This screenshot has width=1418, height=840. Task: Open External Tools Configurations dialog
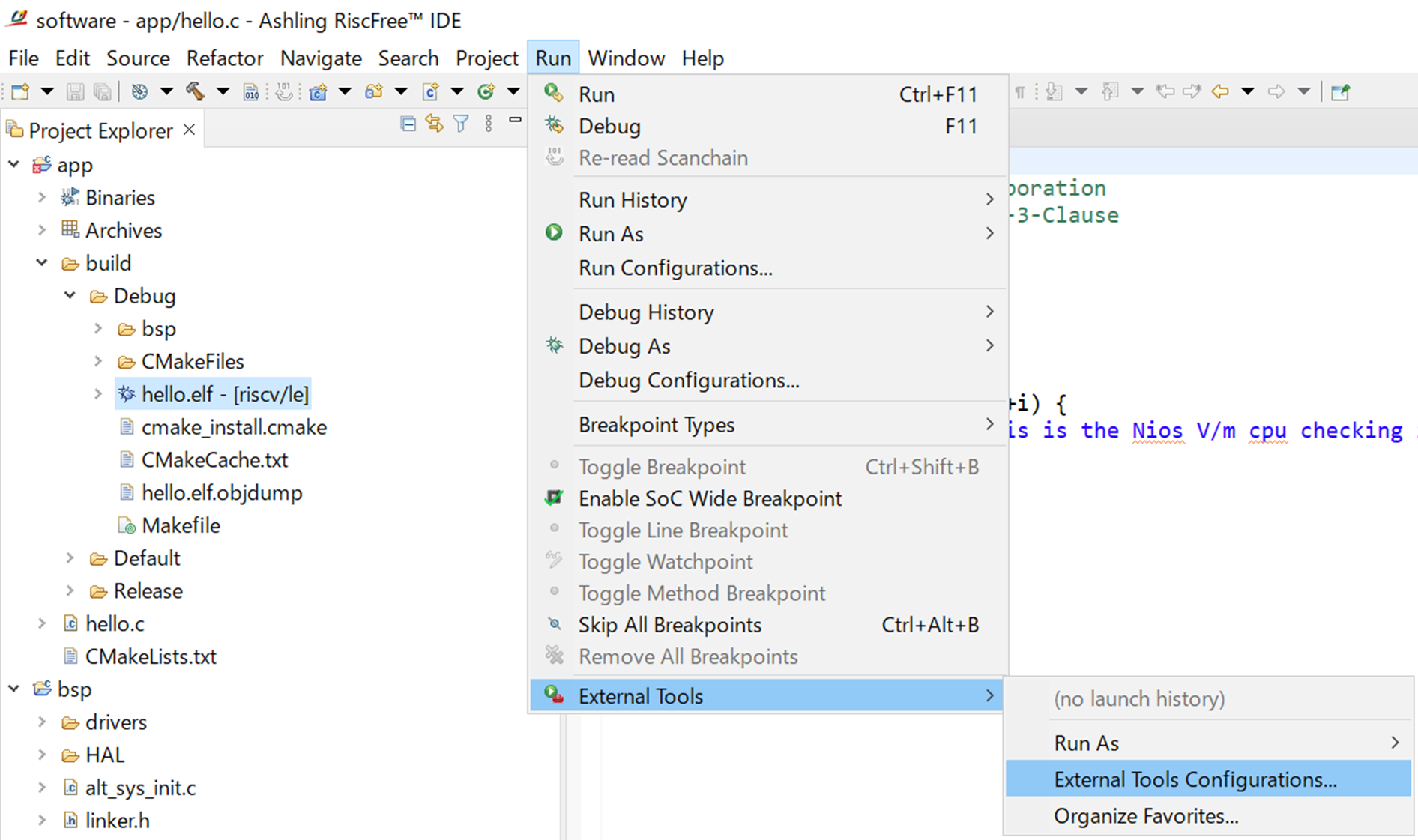[x=1194, y=779]
